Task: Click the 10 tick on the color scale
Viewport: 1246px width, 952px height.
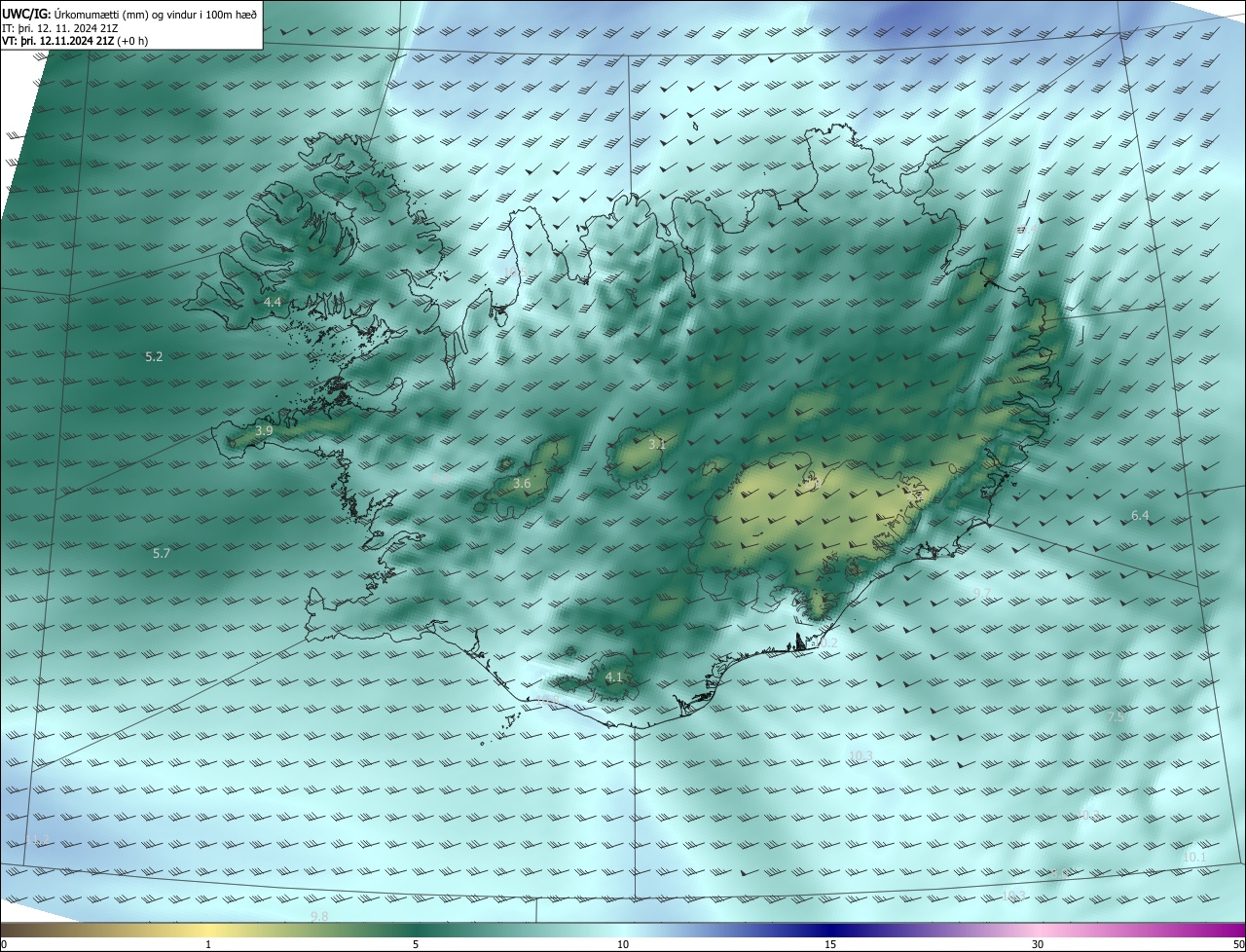Action: pyautogui.click(x=623, y=944)
